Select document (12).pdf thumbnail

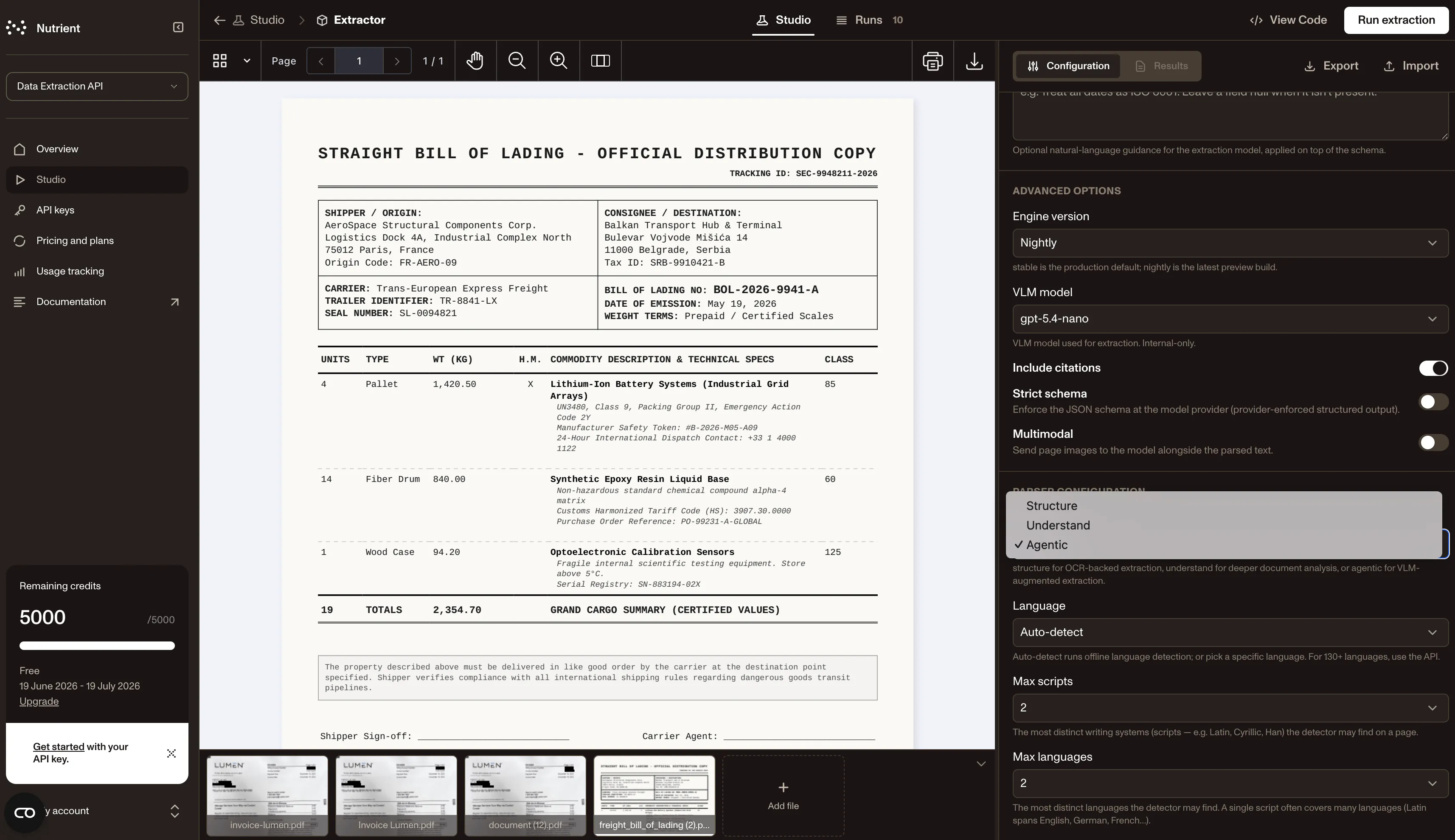pyautogui.click(x=525, y=796)
